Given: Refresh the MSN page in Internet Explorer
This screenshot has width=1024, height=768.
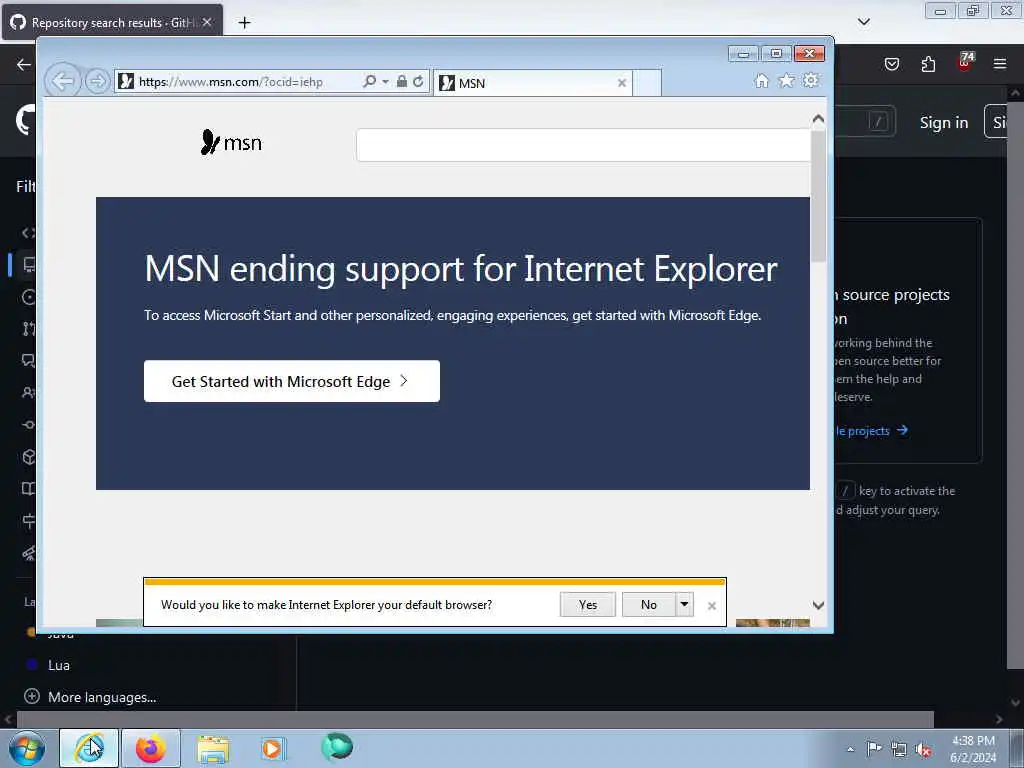Looking at the screenshot, I should tap(418, 82).
